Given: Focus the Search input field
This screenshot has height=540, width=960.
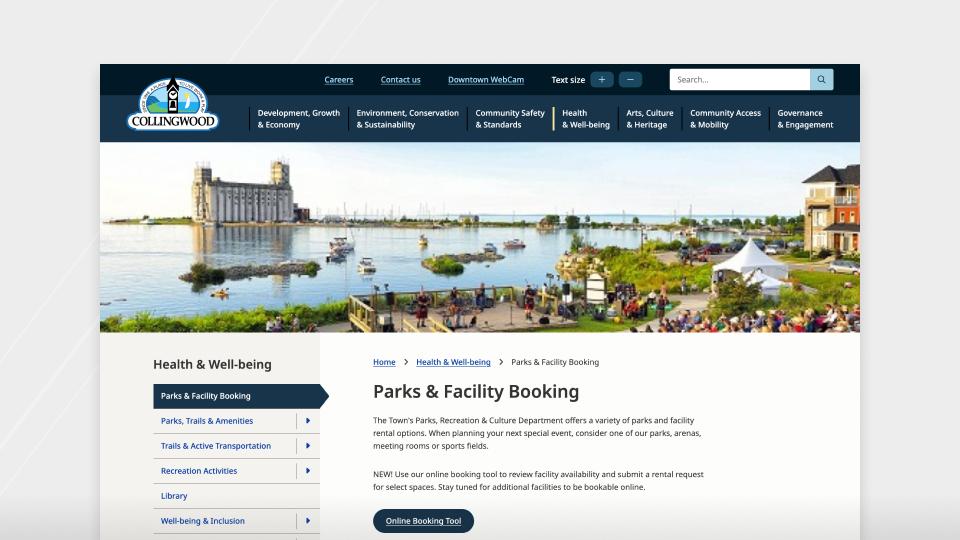Looking at the screenshot, I should click(739, 80).
